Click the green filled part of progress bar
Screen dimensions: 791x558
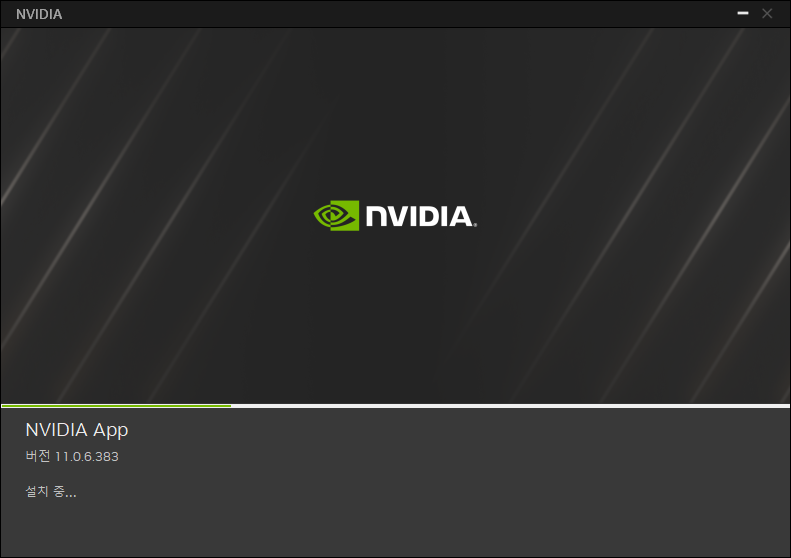[116, 406]
